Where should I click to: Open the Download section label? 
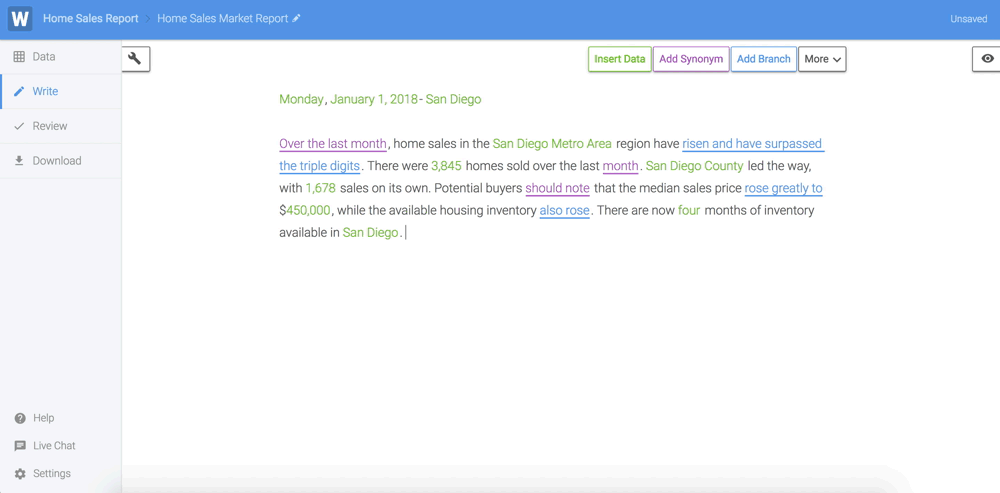coord(57,161)
